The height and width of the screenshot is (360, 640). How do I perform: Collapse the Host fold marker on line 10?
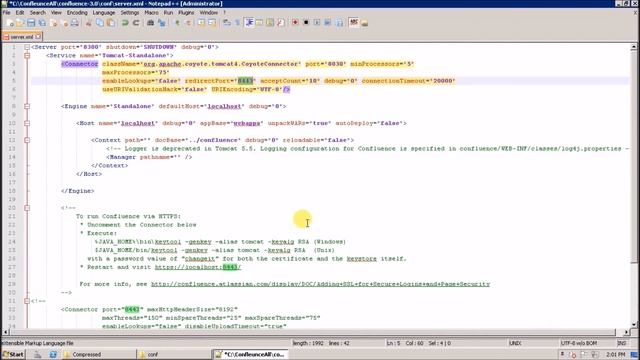(x=27, y=123)
